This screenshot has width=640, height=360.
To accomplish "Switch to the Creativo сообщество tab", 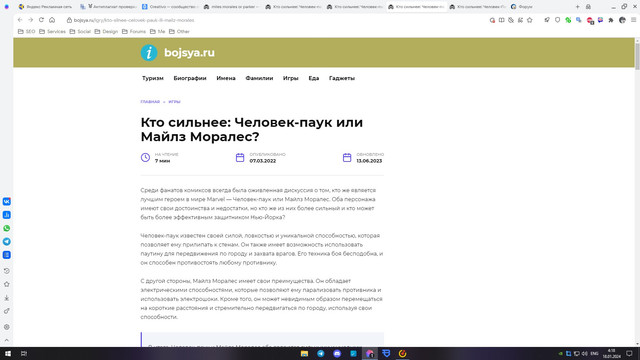I will pyautogui.click(x=170, y=7).
